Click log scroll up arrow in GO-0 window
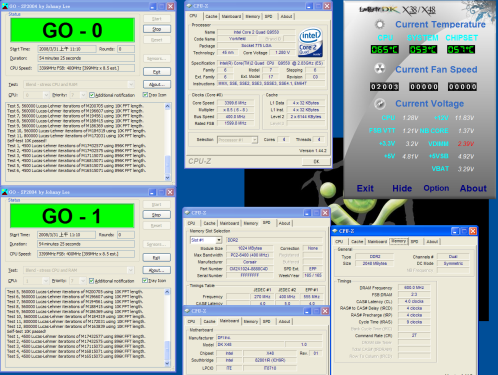498x375 pixels. [x=168, y=106]
